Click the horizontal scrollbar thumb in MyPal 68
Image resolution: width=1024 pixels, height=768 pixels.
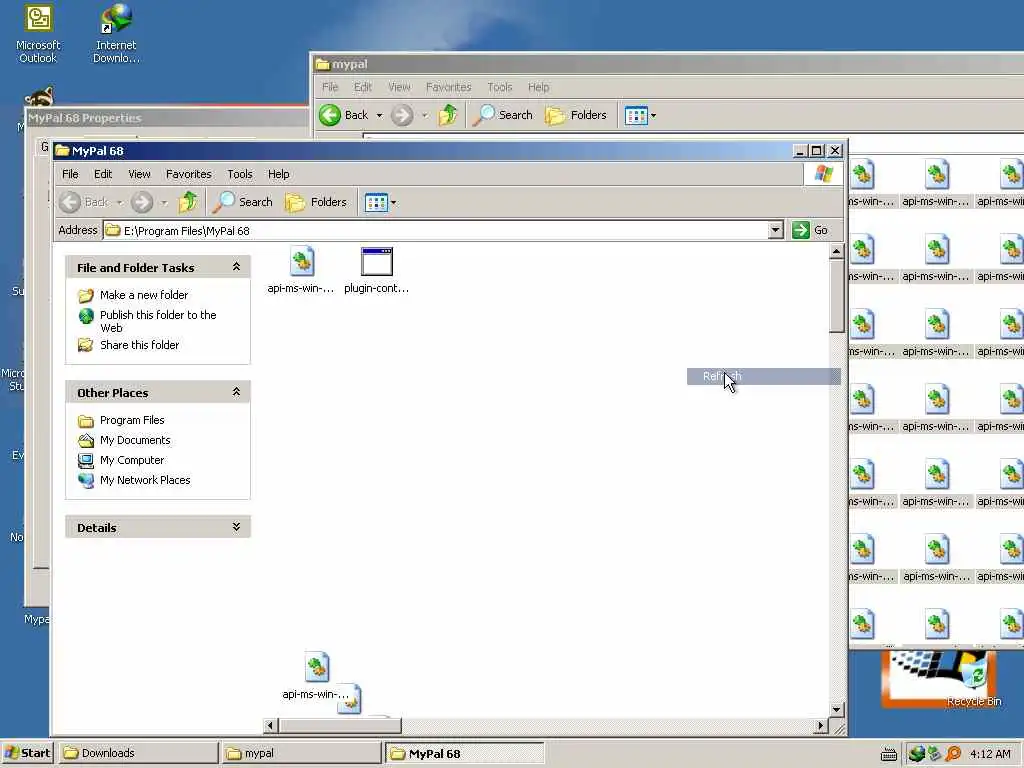340,726
